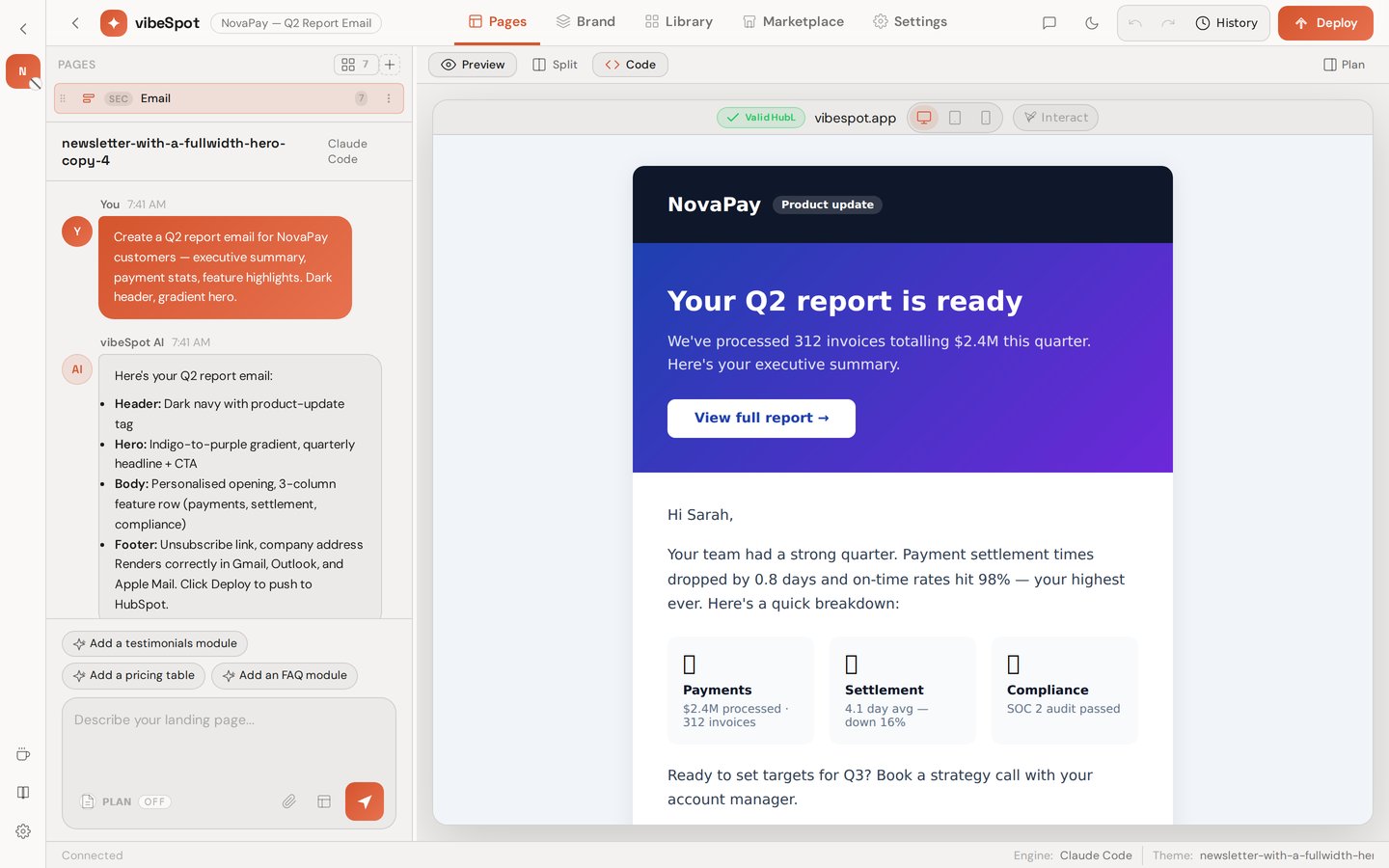Click Add a pricing table suggestion
This screenshot has height=868, width=1389.
133,675
